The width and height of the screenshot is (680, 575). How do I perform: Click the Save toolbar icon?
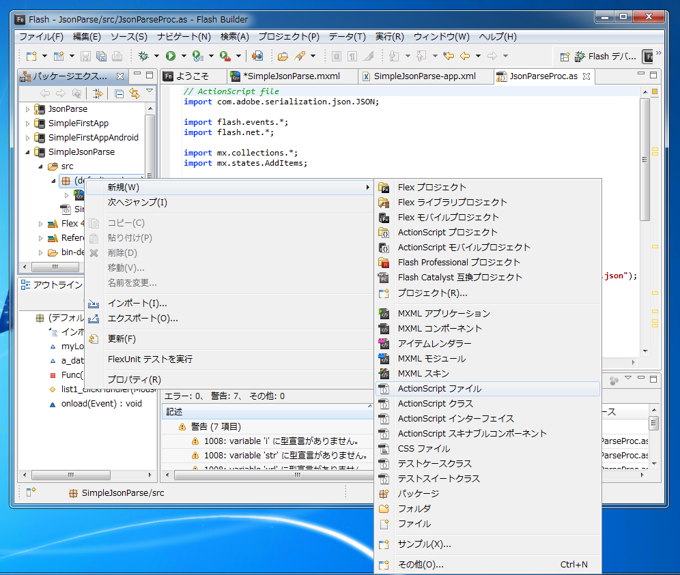click(x=85, y=56)
